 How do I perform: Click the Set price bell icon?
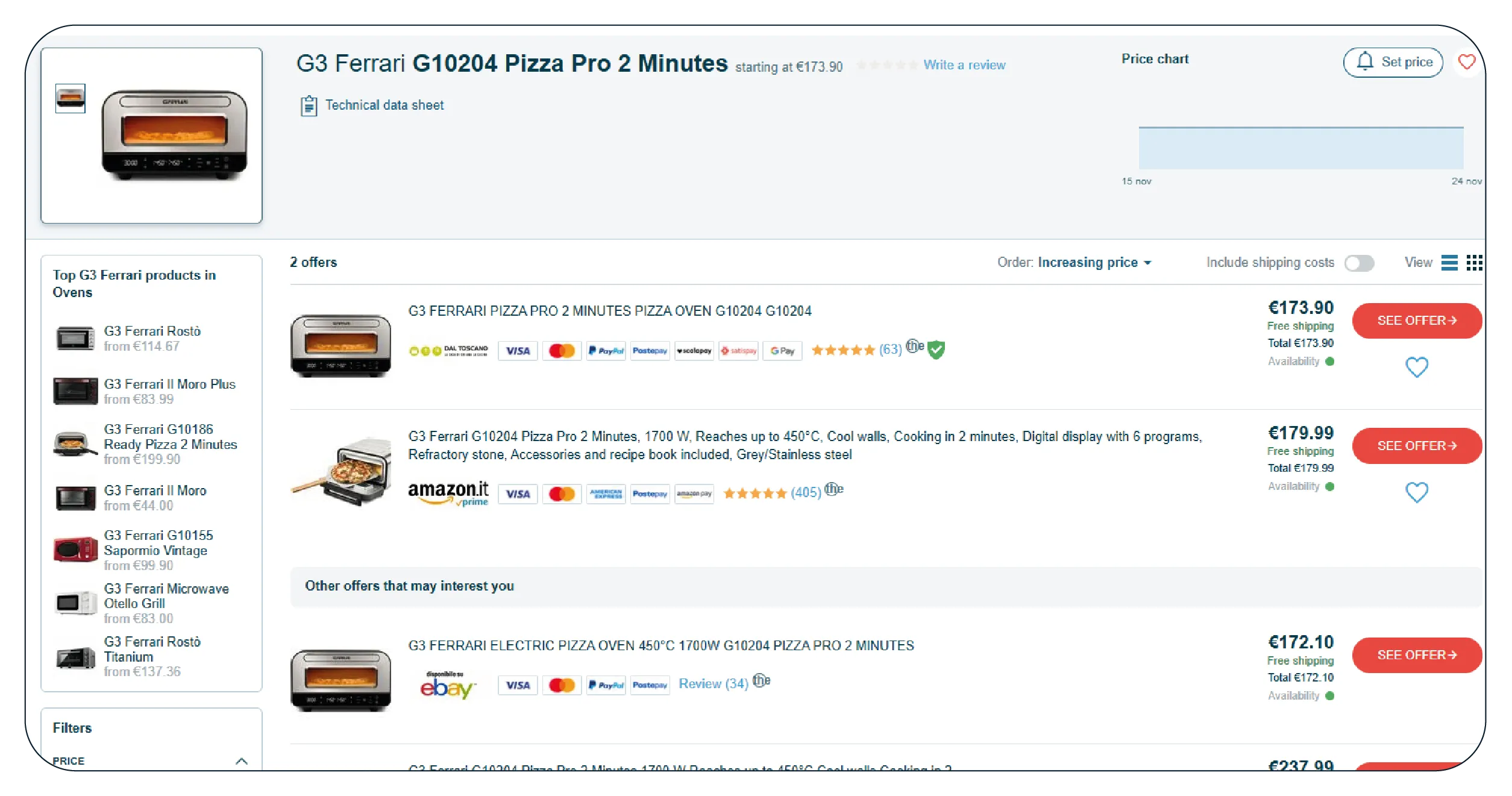pyautogui.click(x=1365, y=62)
